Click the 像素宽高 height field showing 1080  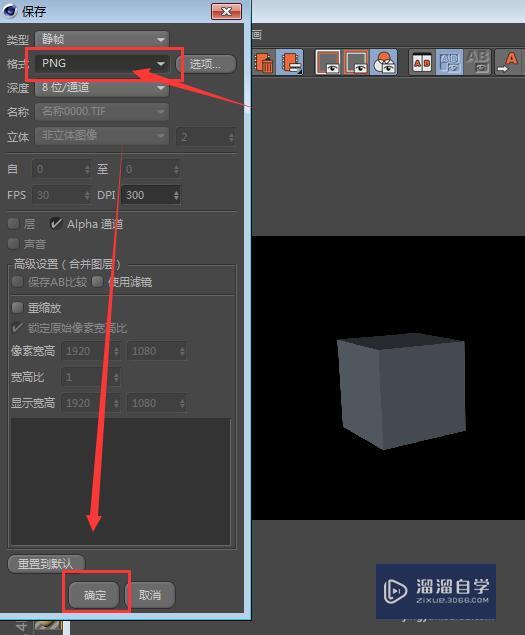(156, 351)
